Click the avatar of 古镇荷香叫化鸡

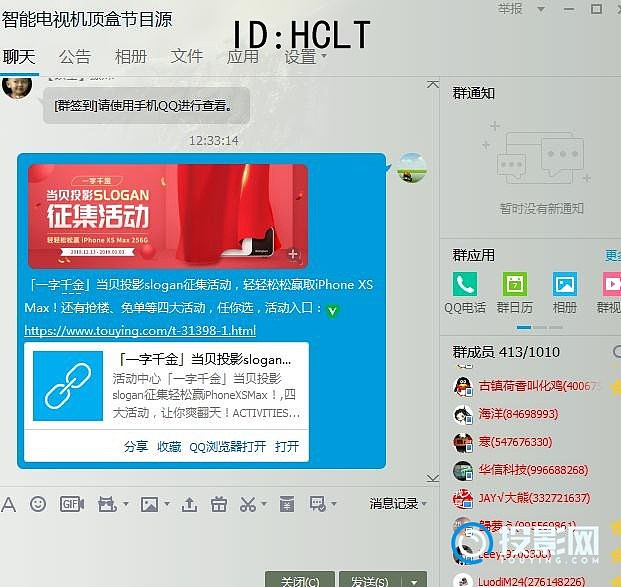(463, 386)
